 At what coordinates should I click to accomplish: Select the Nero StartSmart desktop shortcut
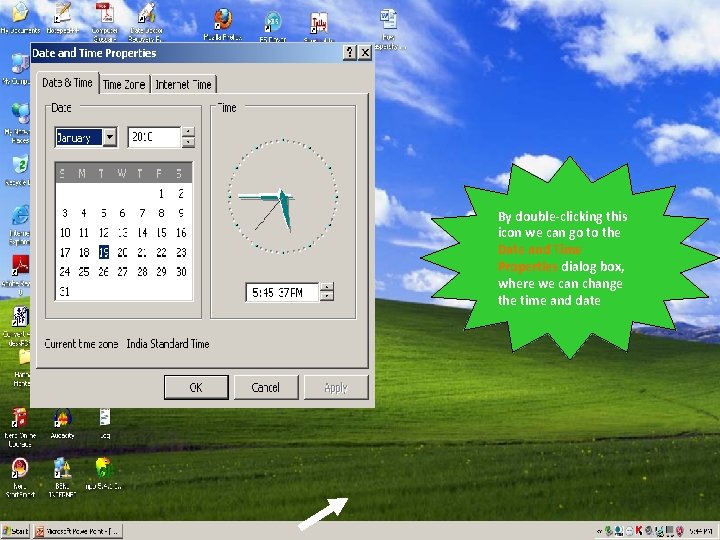pos(20,477)
